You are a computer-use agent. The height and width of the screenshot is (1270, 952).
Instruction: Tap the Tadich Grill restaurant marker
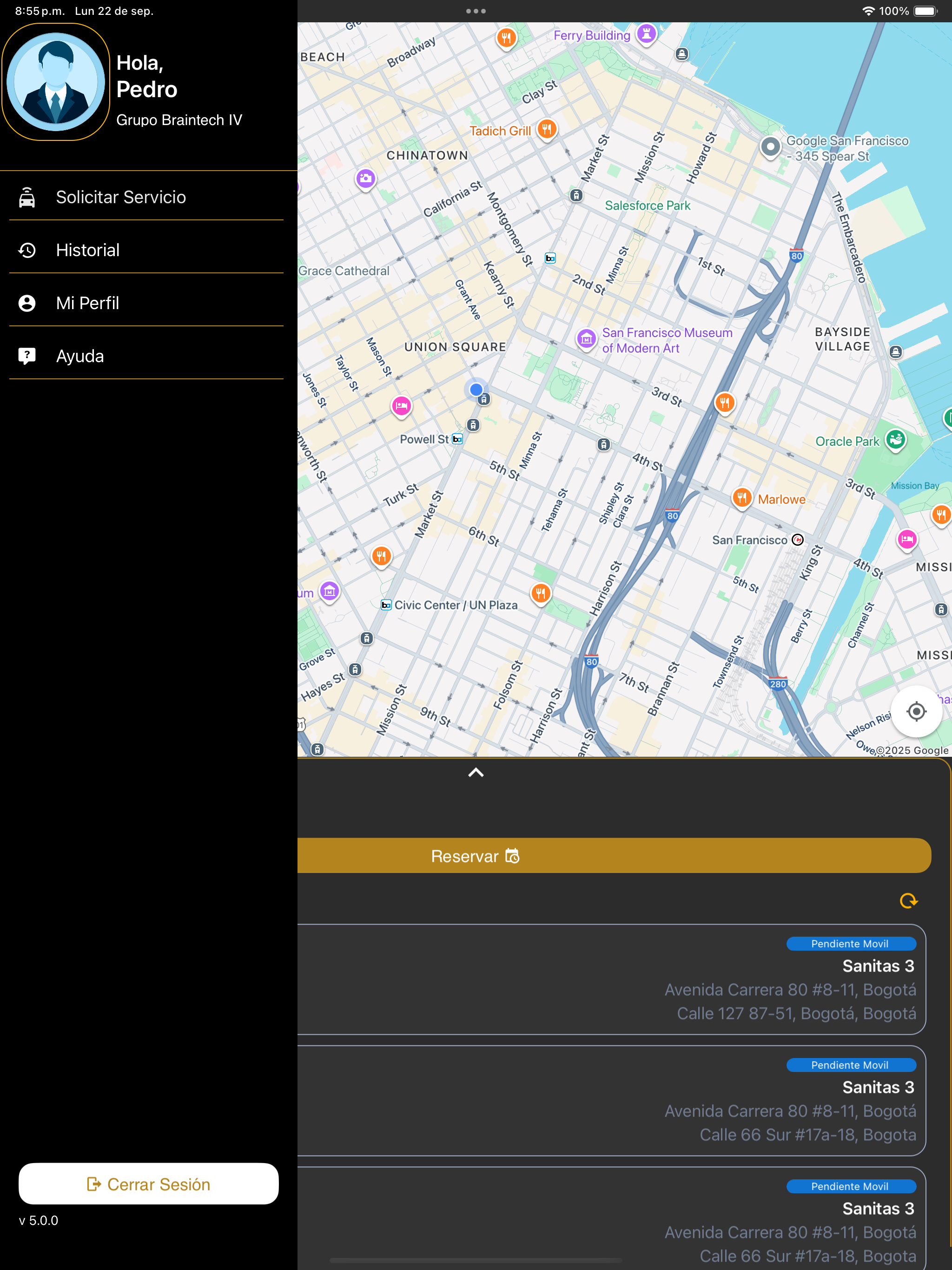coord(547,129)
